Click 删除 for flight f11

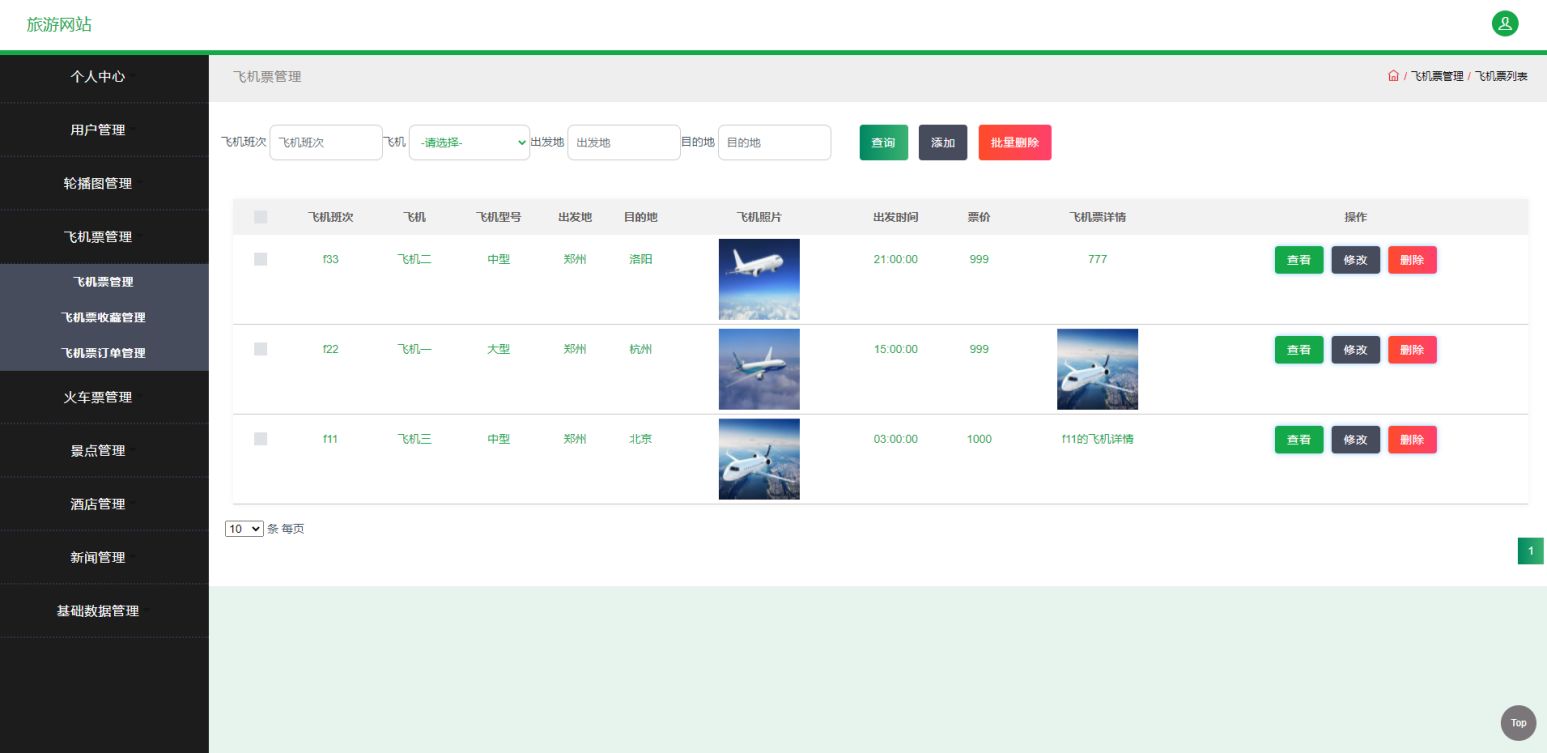point(1412,440)
